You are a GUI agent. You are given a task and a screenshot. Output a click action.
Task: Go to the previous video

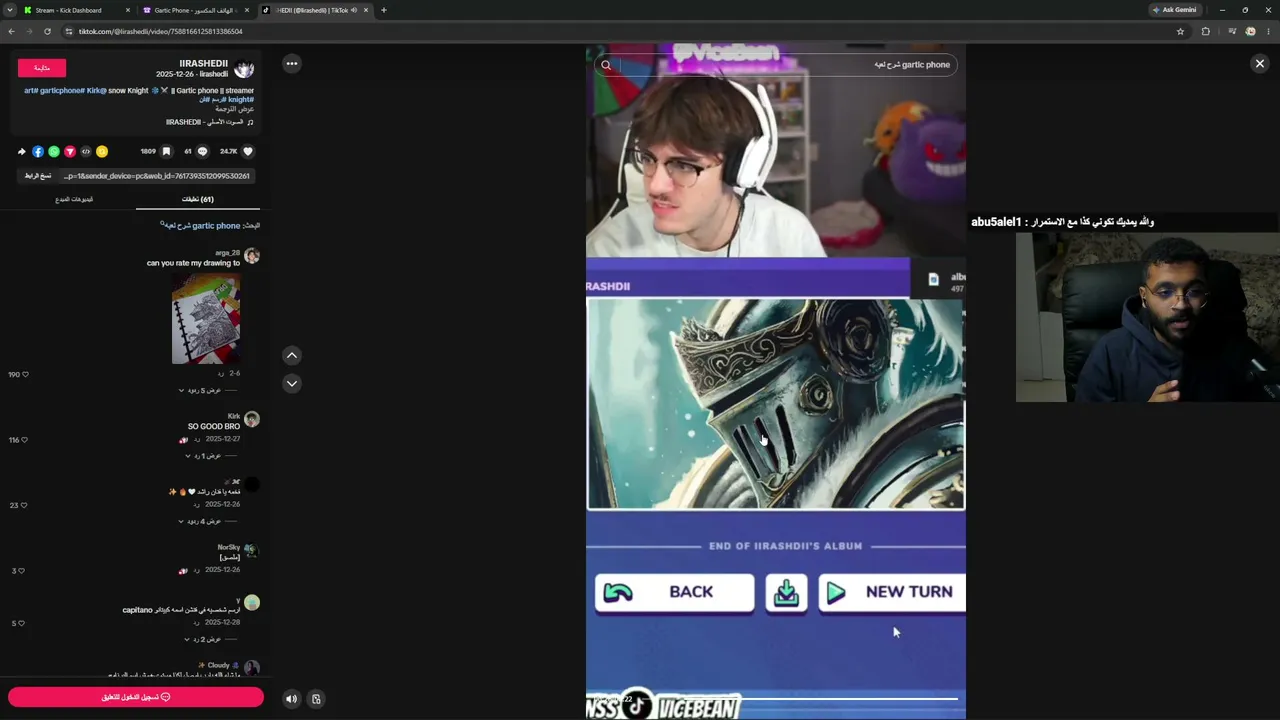[292, 355]
